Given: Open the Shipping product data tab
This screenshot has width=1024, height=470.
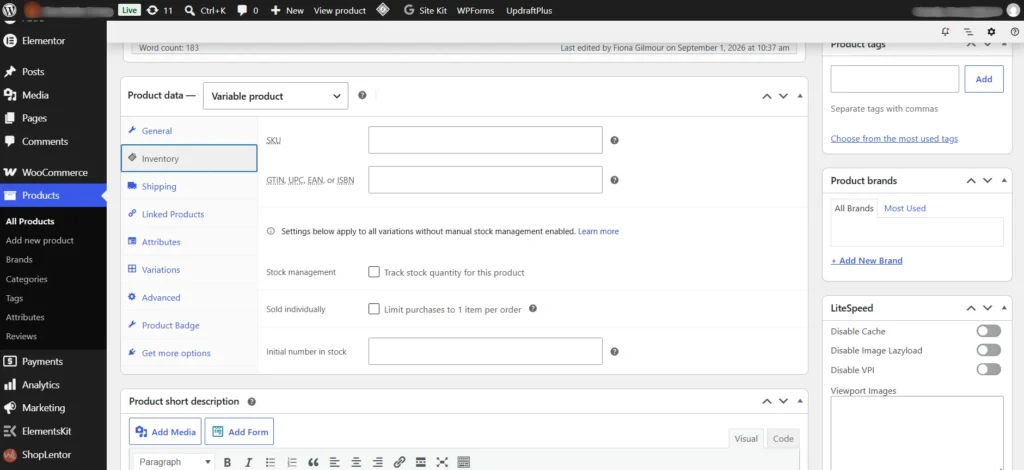Looking at the screenshot, I should point(189,186).
